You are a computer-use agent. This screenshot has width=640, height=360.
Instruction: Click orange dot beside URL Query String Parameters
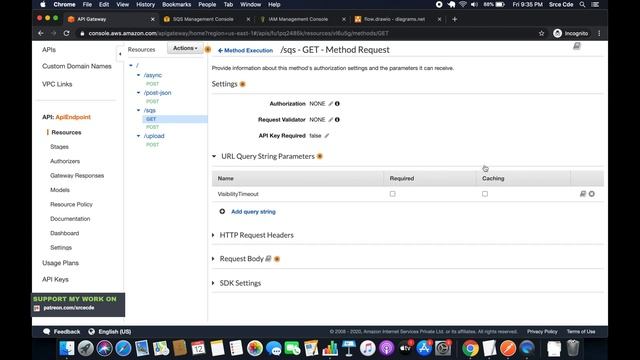(x=320, y=156)
